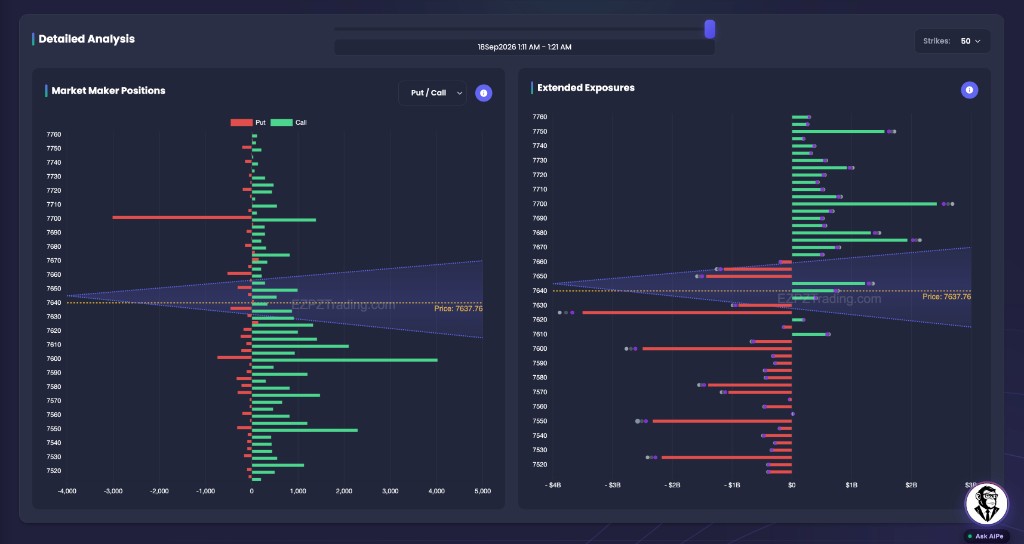1024x544 pixels.
Task: Click the 16Sep2026 time range label
Action: pyautogui.click(x=524, y=47)
